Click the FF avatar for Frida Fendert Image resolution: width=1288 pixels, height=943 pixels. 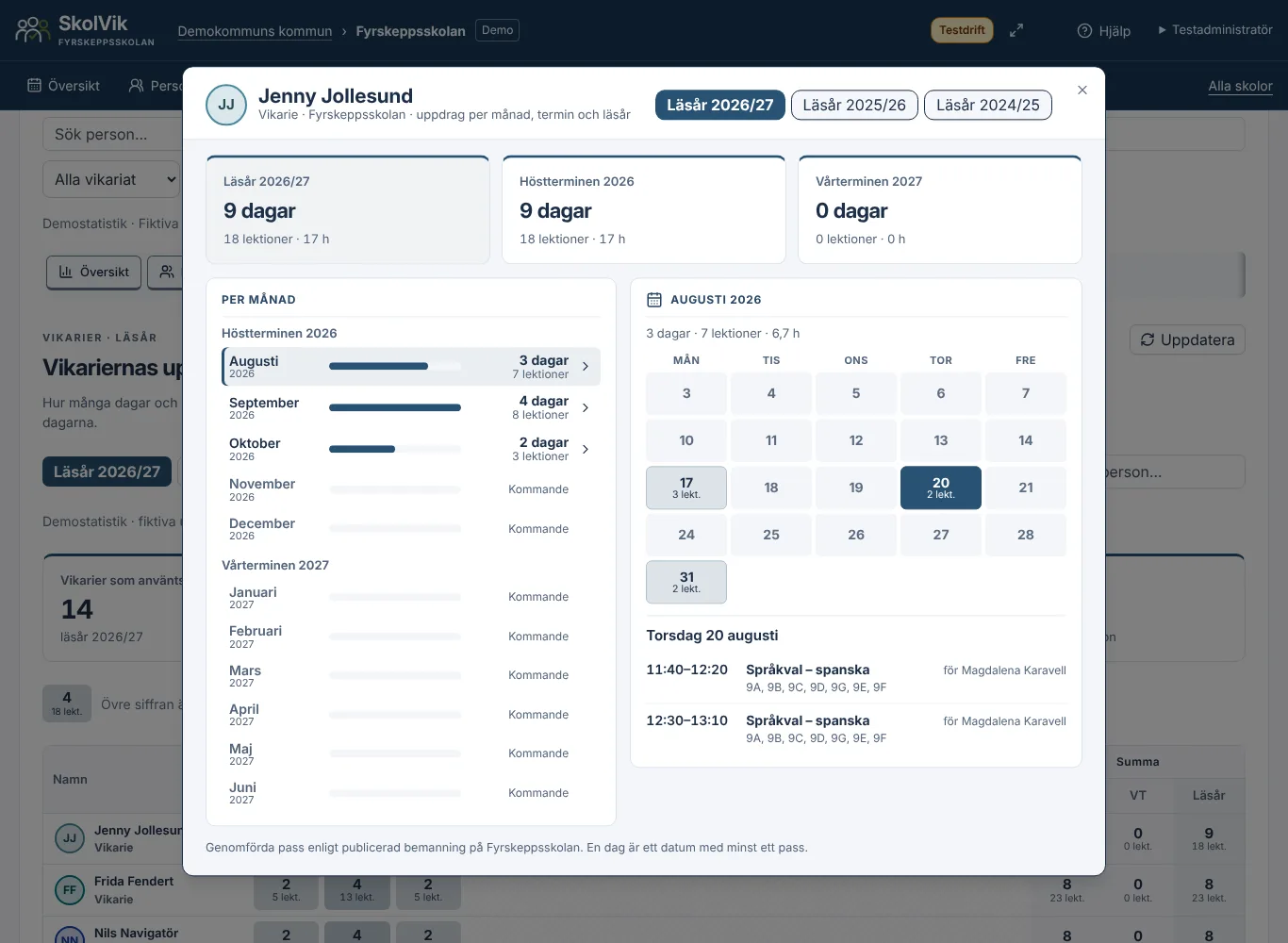pos(70,889)
